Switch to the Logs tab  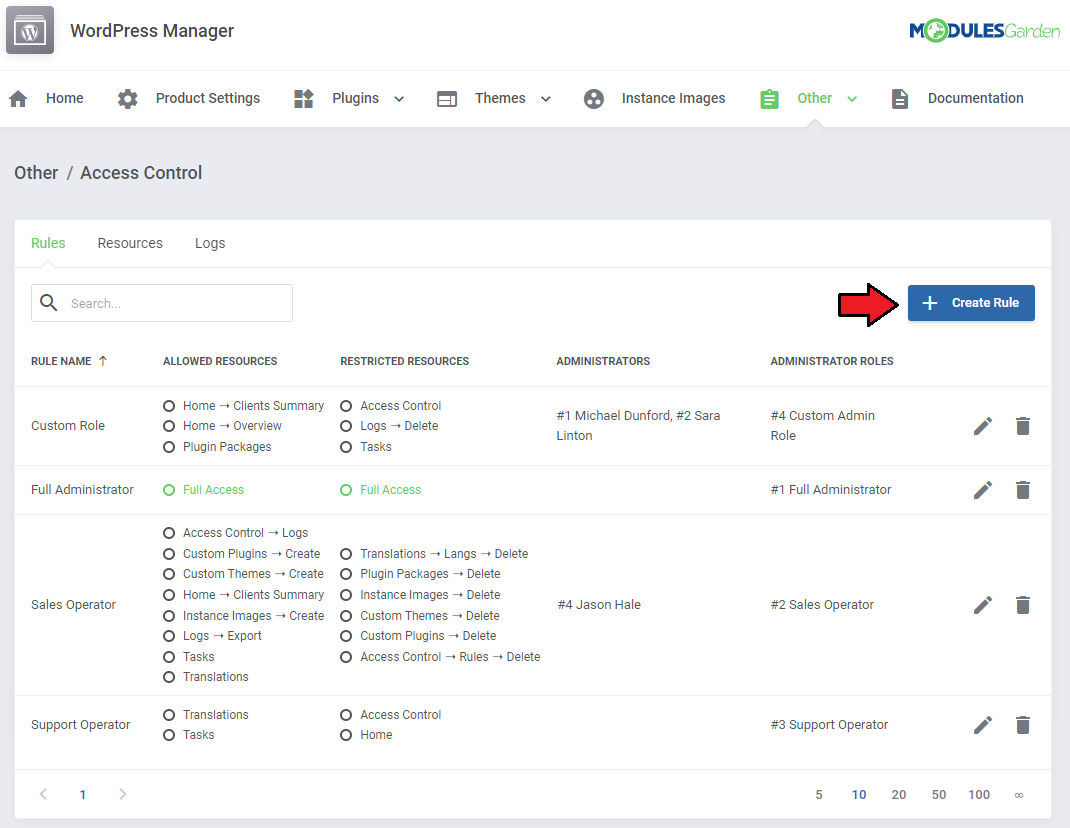click(209, 243)
